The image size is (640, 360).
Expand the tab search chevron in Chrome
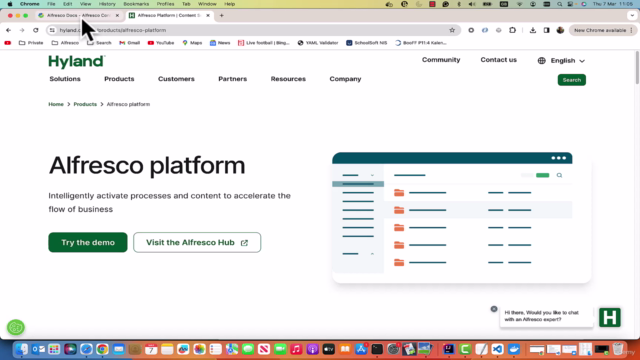tap(632, 16)
